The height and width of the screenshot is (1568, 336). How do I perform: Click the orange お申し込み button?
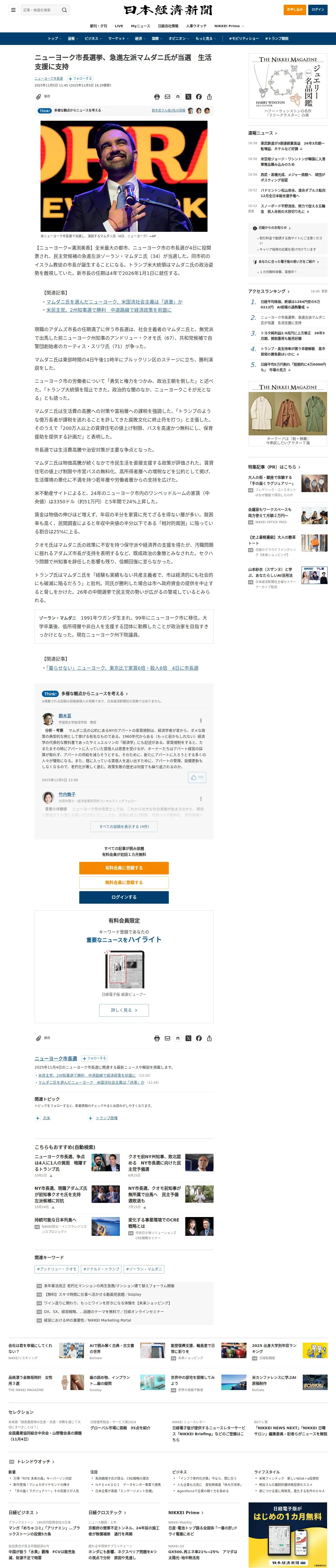coord(295,10)
